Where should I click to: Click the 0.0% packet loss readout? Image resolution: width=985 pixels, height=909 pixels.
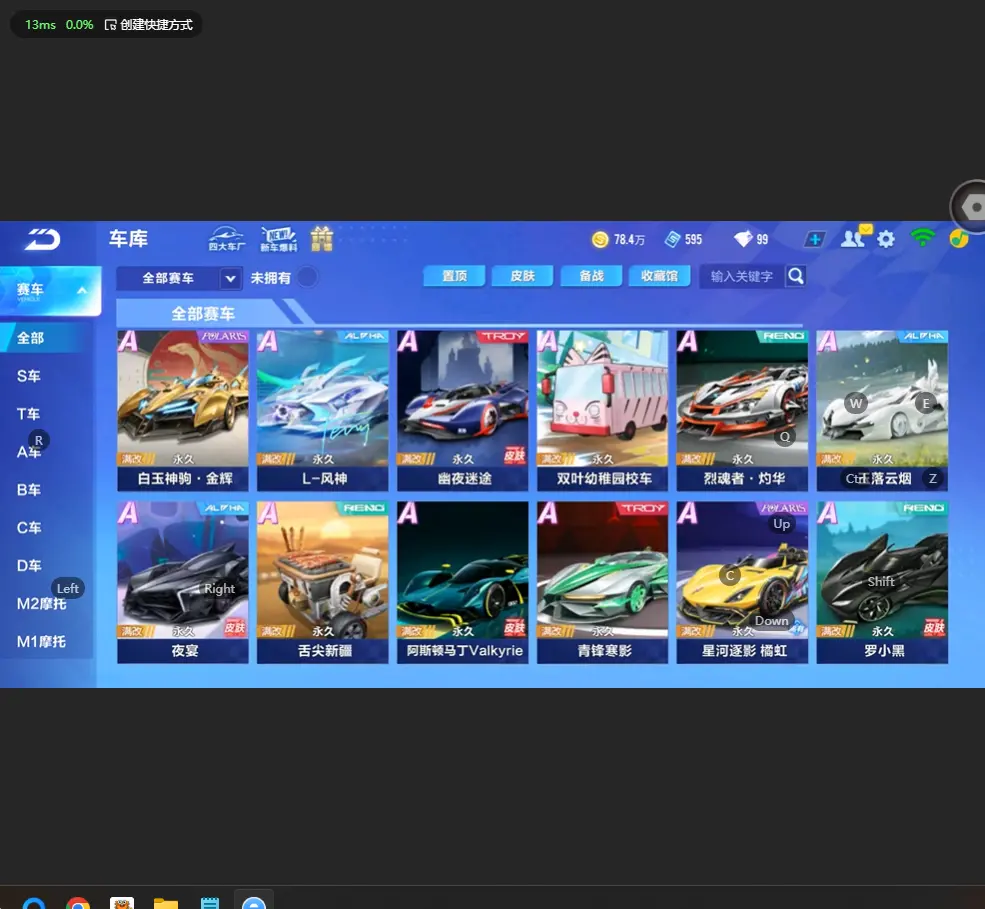(x=79, y=24)
